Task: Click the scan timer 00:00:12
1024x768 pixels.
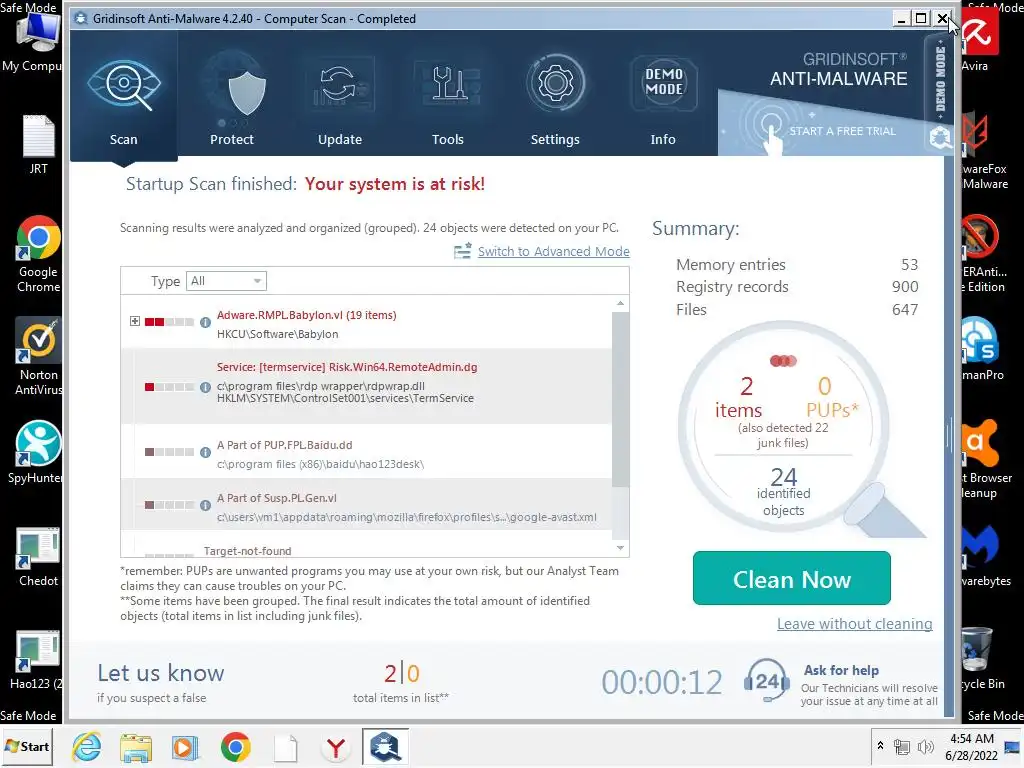Action: pyautogui.click(x=662, y=682)
